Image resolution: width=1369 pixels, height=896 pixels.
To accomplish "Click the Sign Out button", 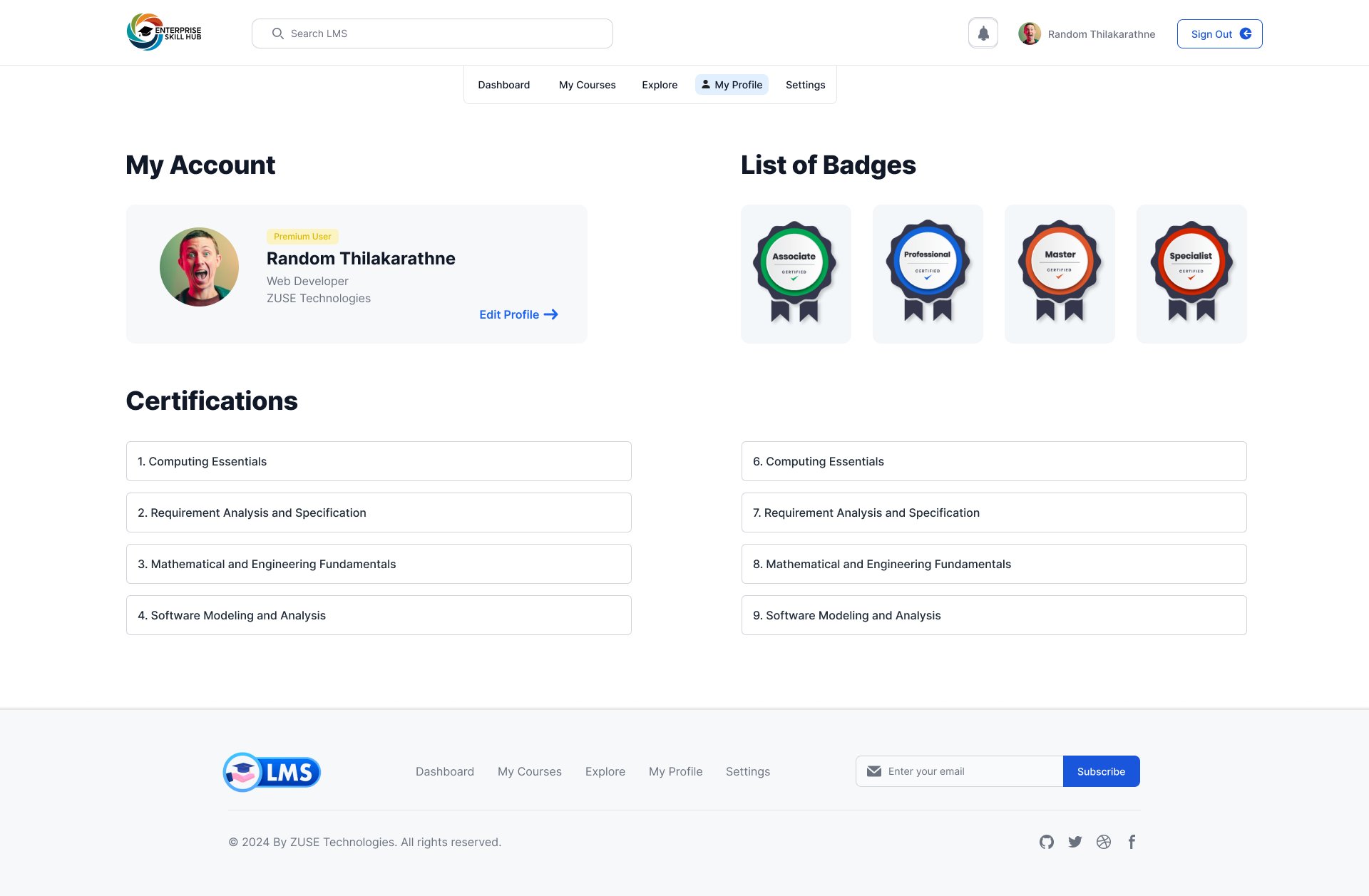I will click(1220, 34).
